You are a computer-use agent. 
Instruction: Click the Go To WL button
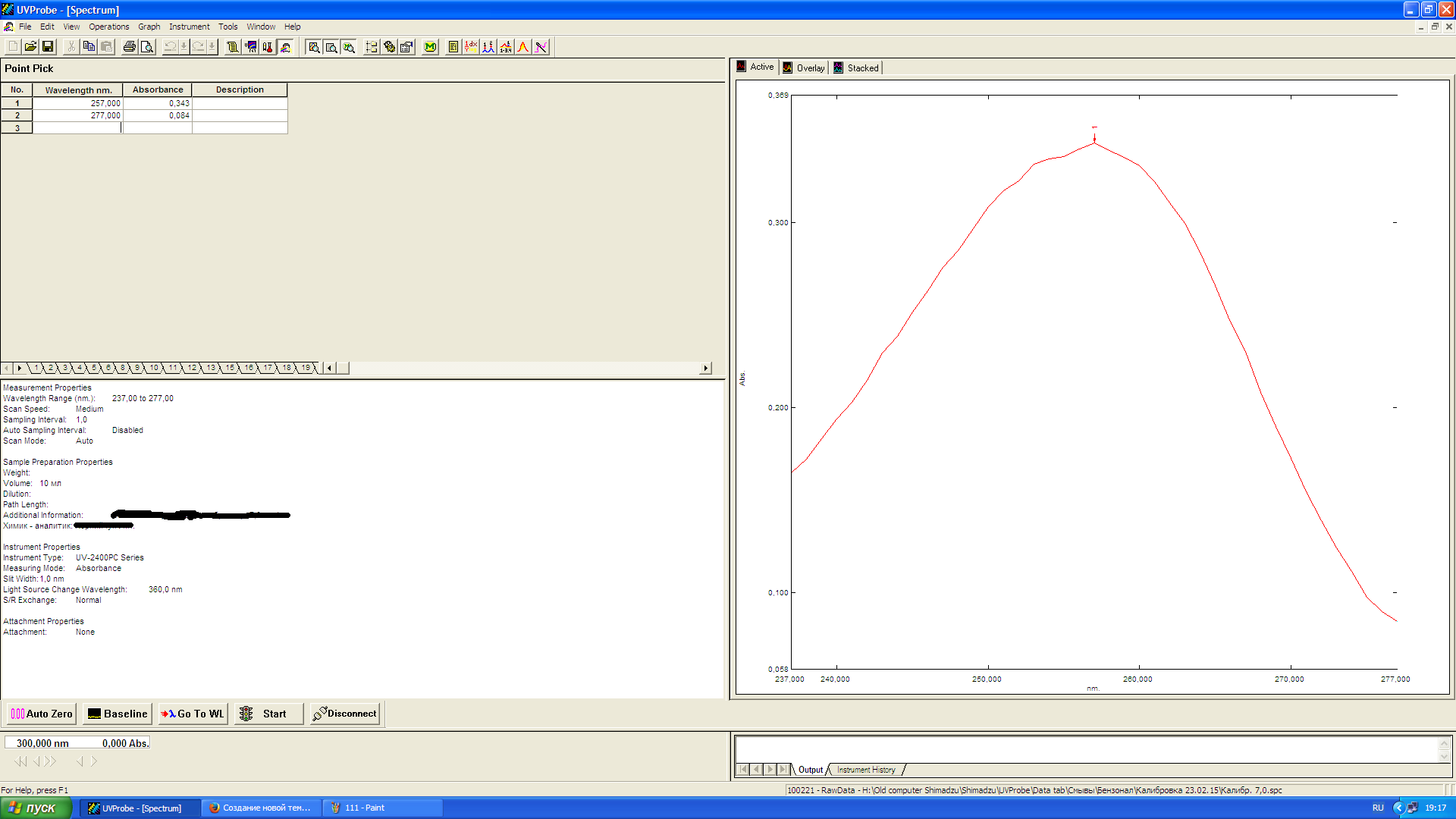pos(193,714)
